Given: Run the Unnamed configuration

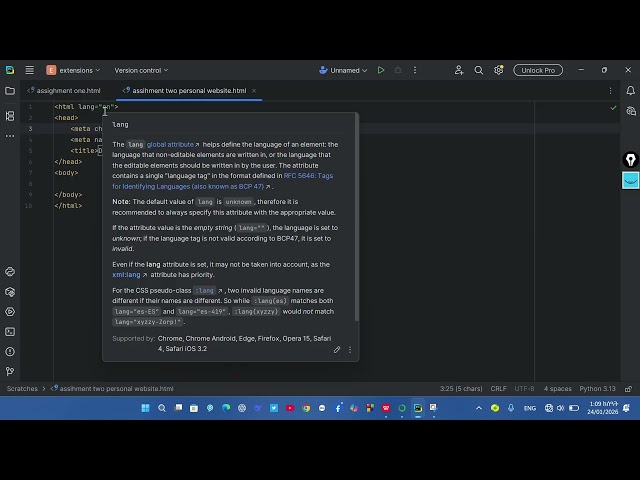Looking at the screenshot, I should point(381,70).
